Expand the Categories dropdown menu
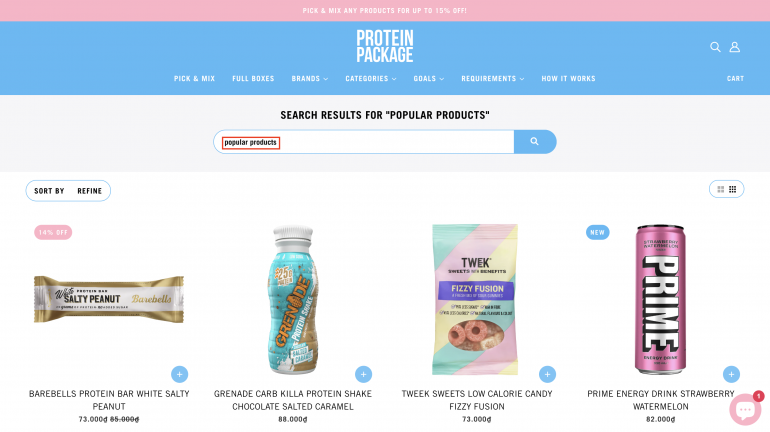The image size is (770, 432). point(371,79)
